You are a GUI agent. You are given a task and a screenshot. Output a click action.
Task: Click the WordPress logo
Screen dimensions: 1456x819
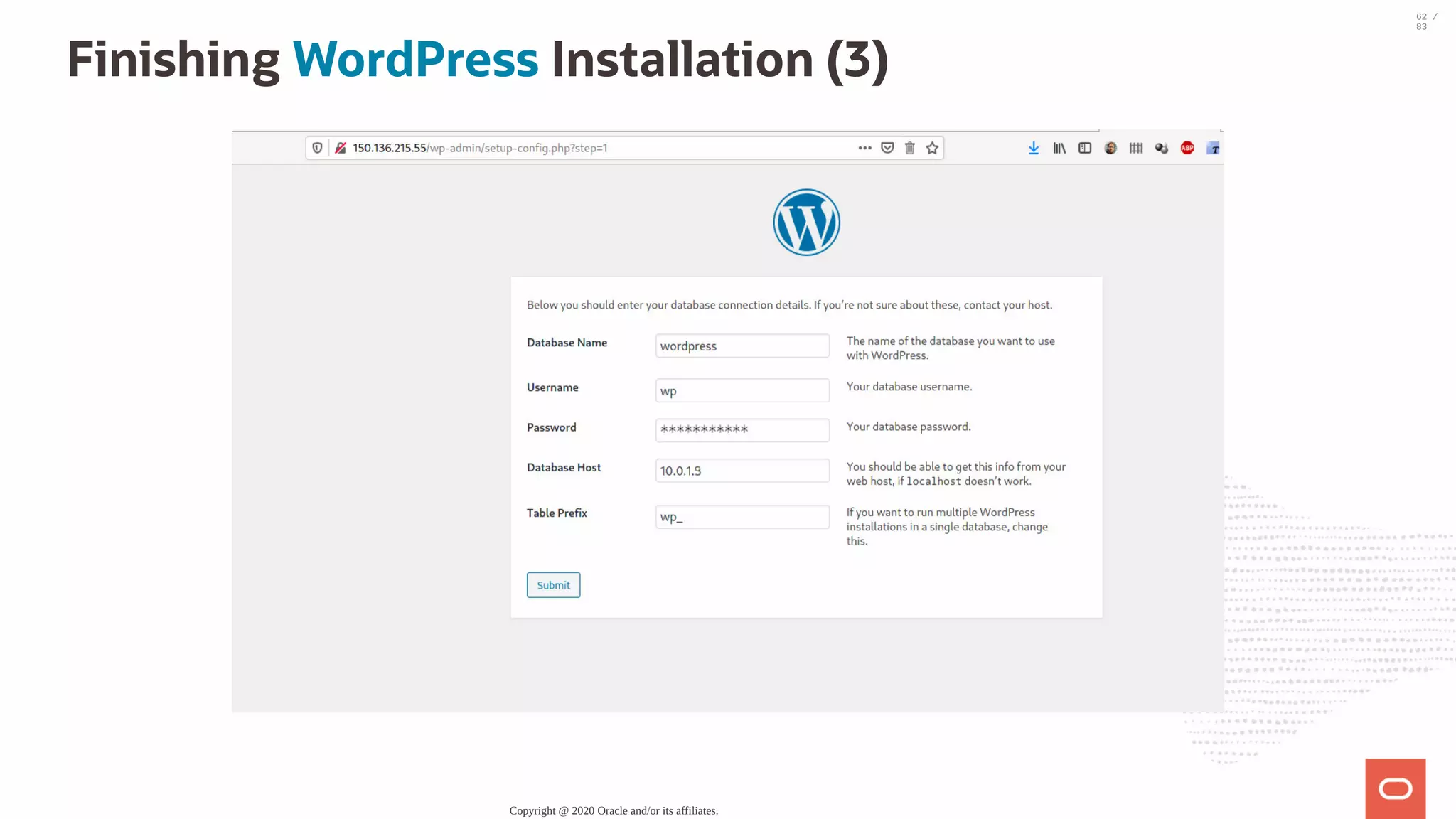(x=806, y=223)
